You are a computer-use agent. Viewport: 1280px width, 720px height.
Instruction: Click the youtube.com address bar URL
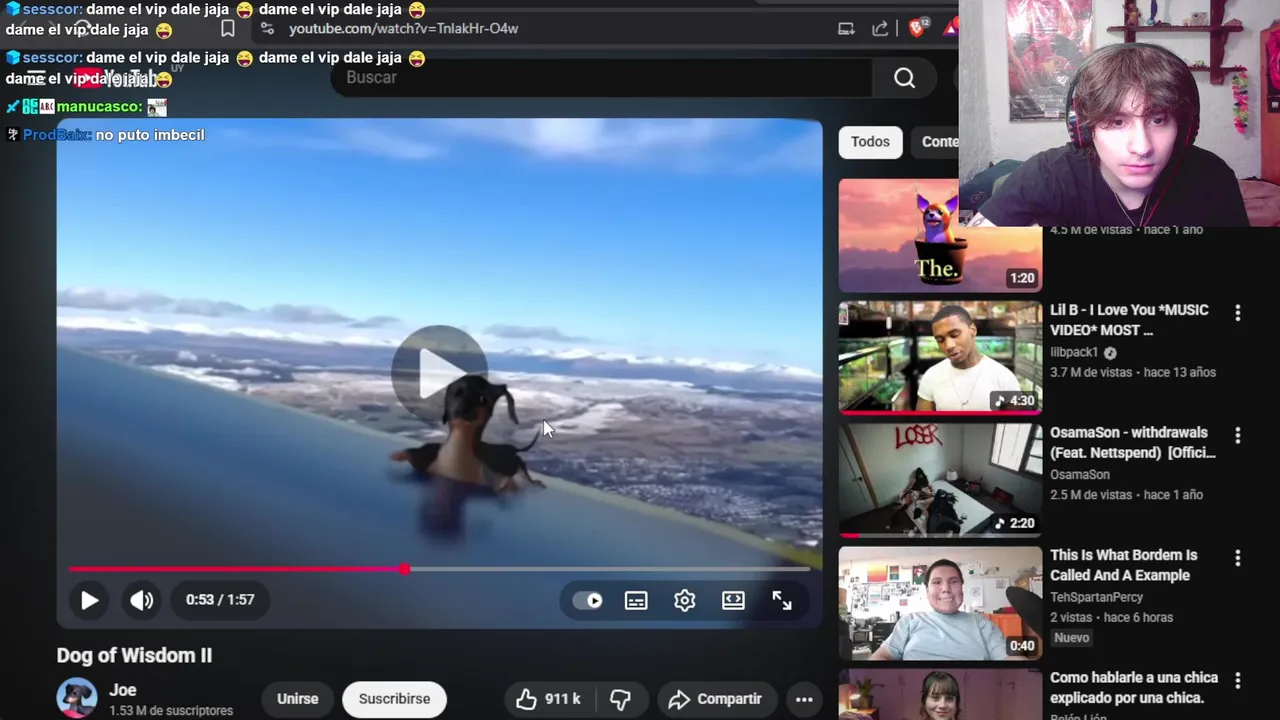point(403,28)
